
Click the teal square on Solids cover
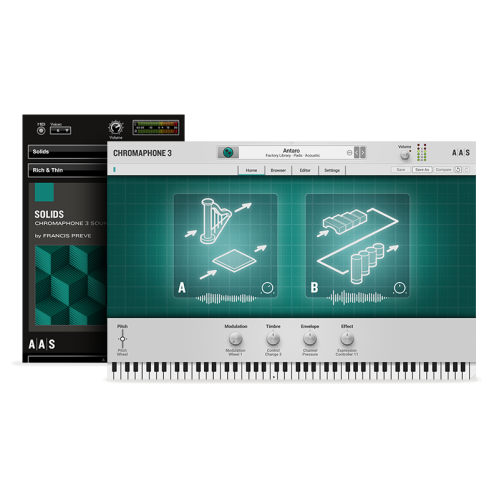pyautogui.click(x=44, y=192)
